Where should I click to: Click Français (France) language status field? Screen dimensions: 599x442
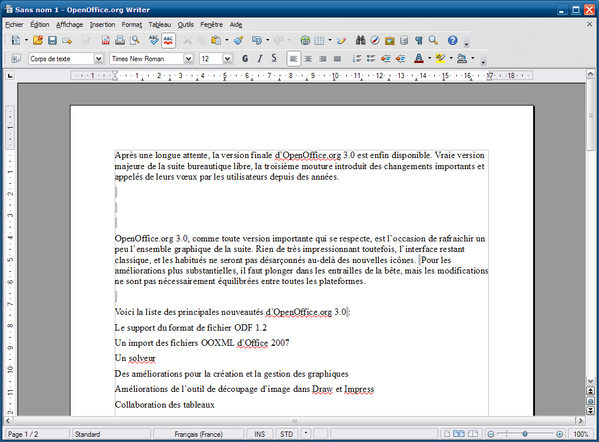coord(198,434)
